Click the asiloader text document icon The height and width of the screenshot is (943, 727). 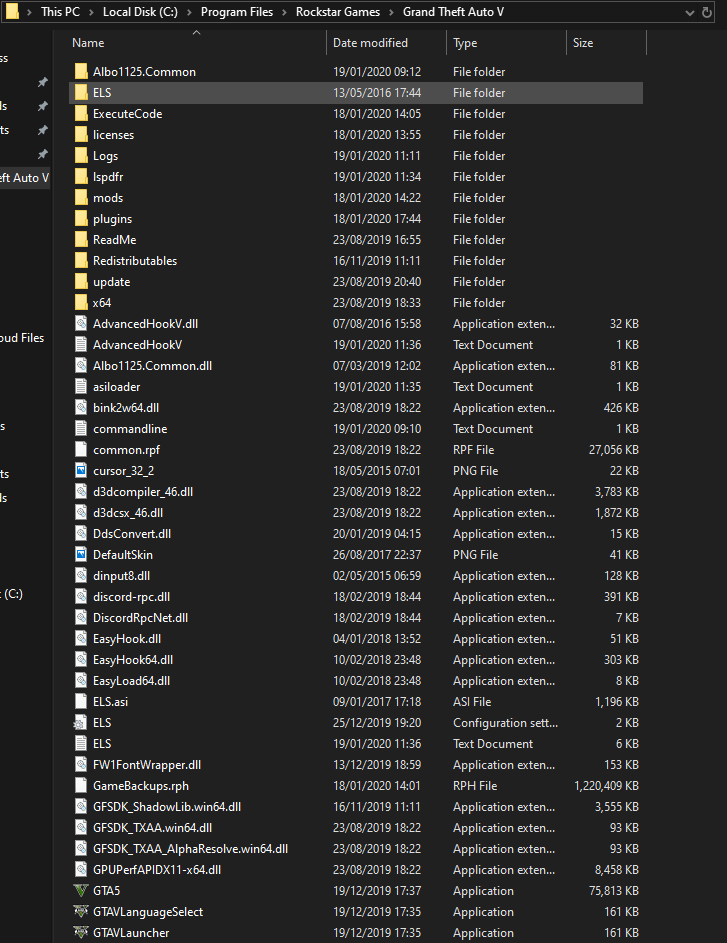pos(81,387)
